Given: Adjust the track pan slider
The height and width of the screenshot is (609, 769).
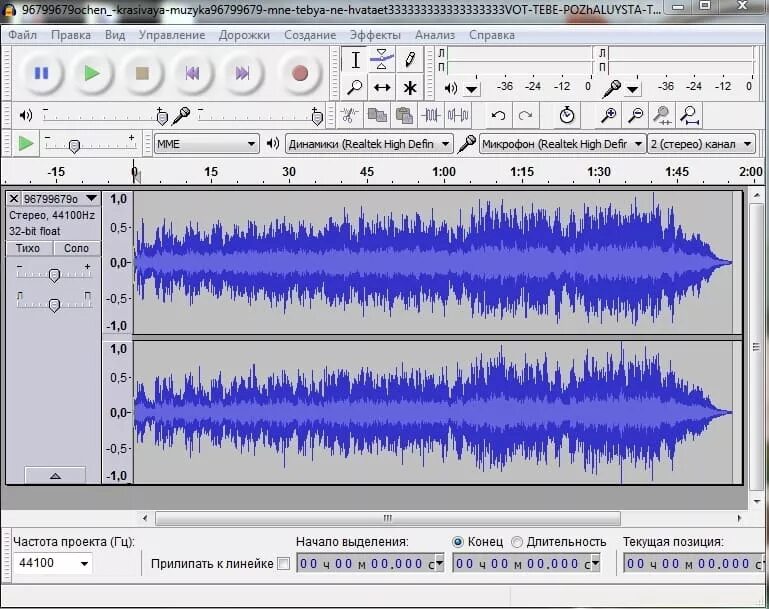Looking at the screenshot, I should point(54,304).
